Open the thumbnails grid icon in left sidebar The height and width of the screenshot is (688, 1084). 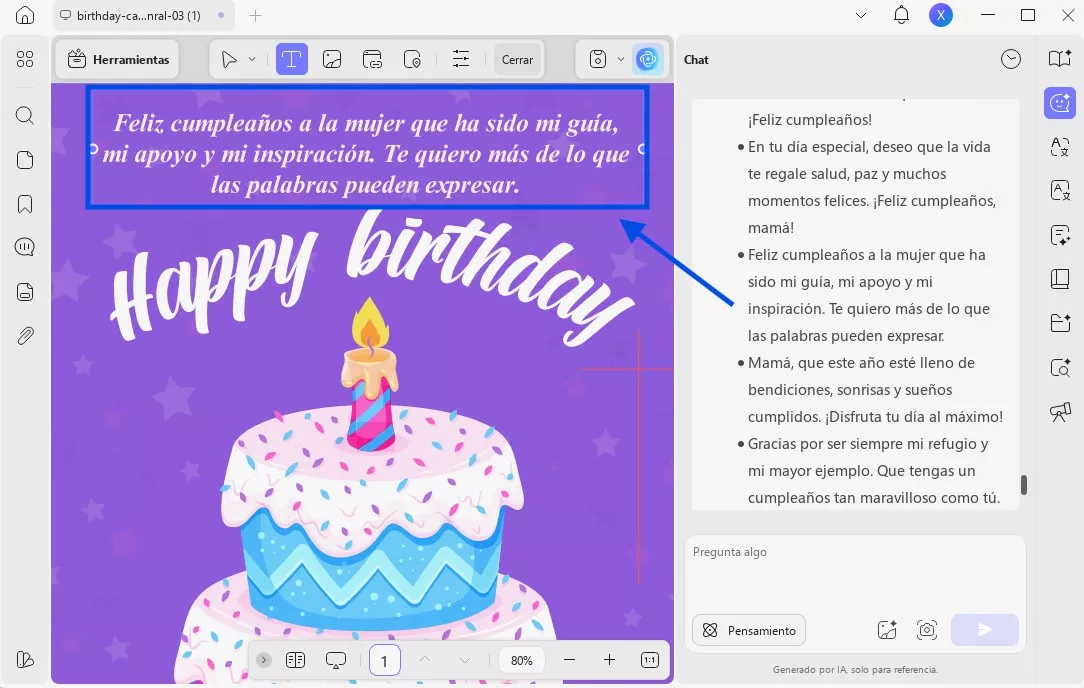point(25,59)
